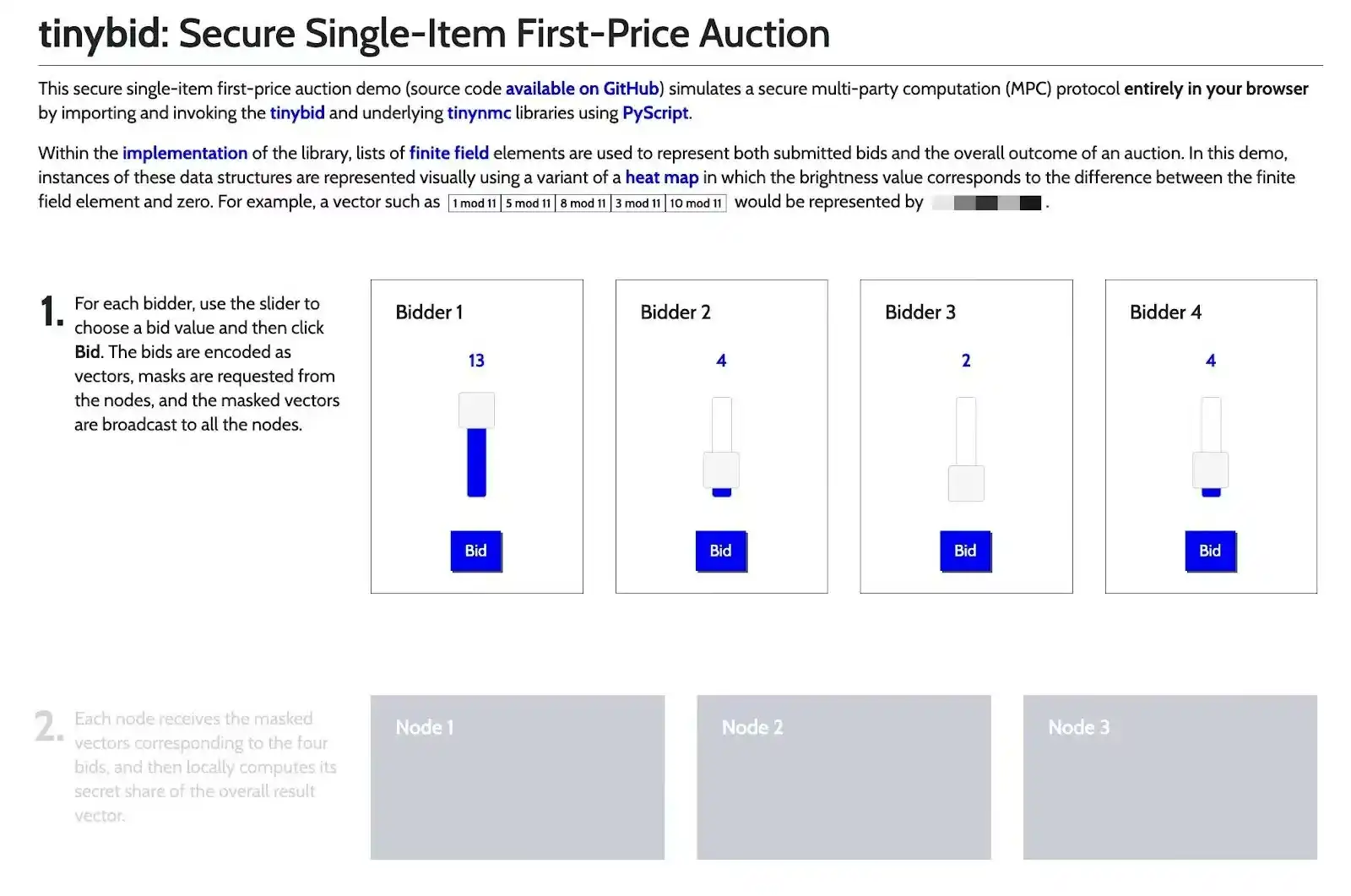This screenshot has width=1351, height=896.
Task: Click Bidder 1's Bid button
Action: tap(475, 551)
